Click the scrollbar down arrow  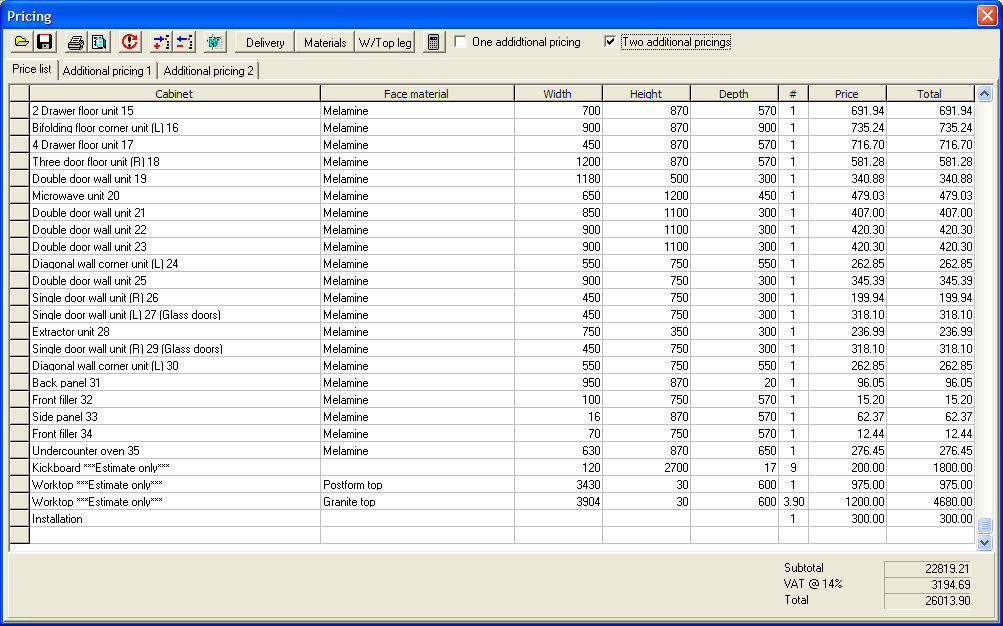click(x=984, y=542)
